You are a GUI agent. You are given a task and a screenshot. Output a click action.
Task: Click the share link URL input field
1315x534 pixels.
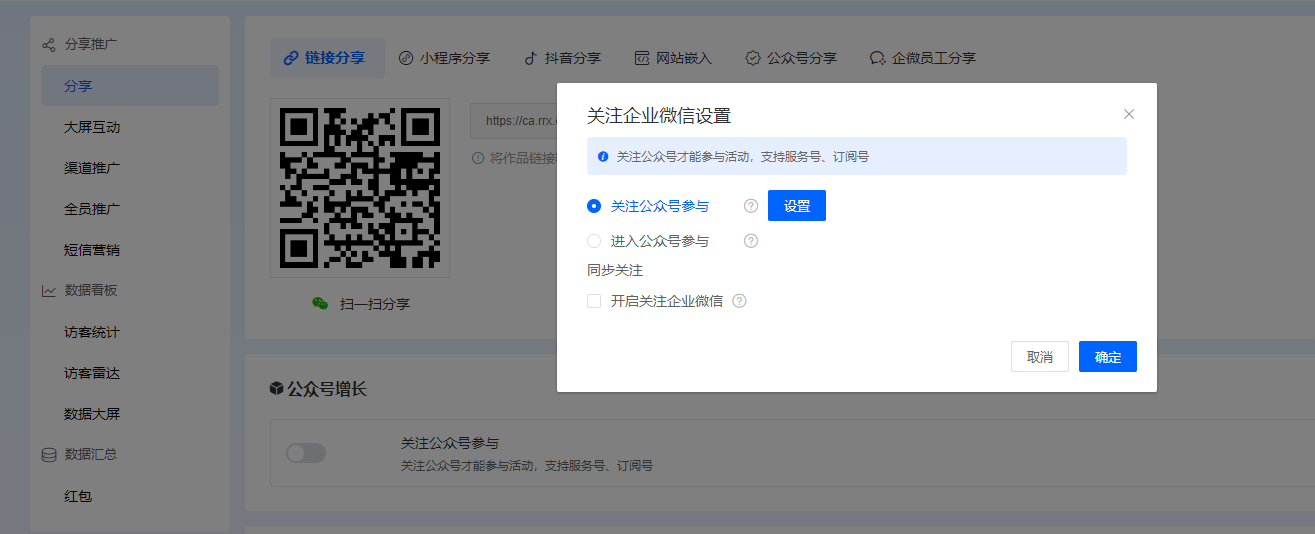coord(512,121)
